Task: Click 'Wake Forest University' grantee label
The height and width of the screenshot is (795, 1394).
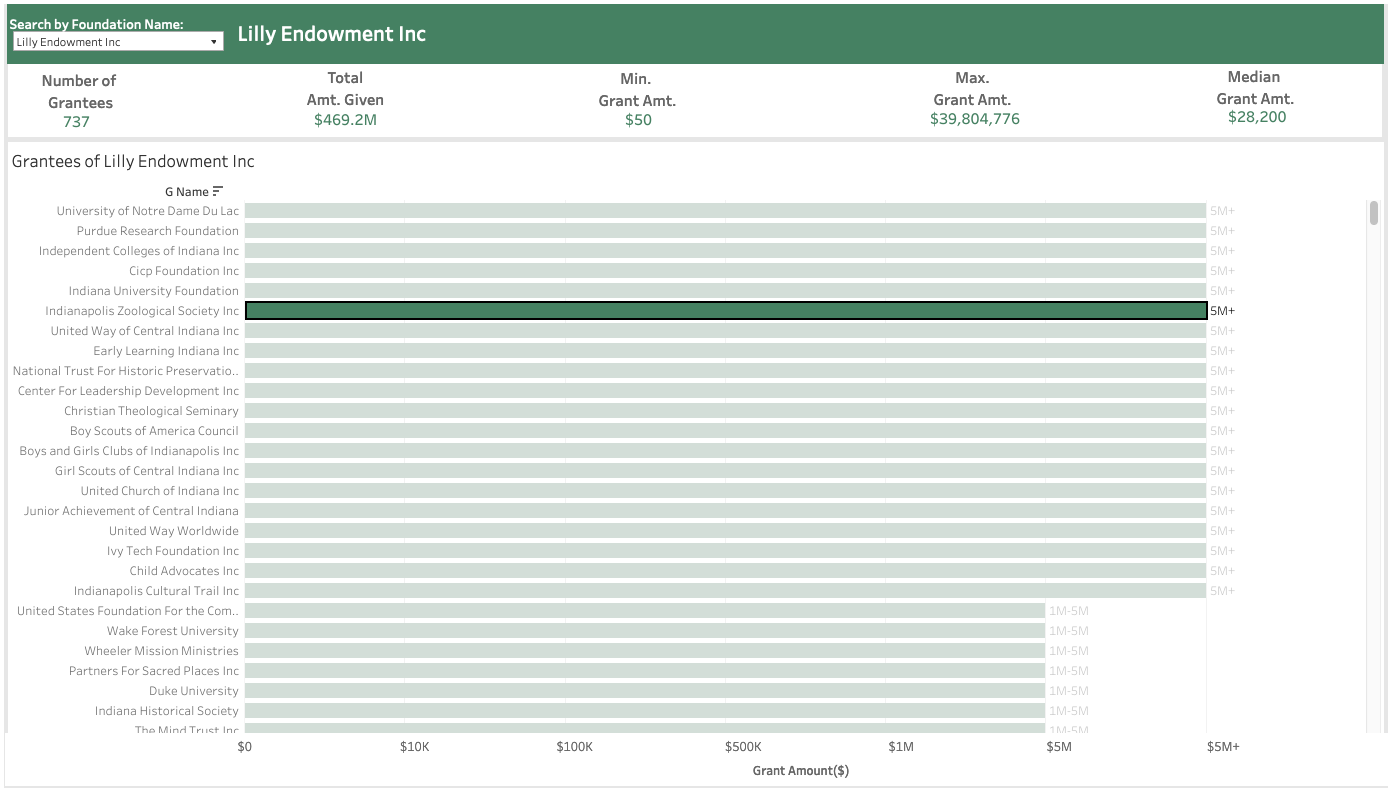Action: point(173,631)
